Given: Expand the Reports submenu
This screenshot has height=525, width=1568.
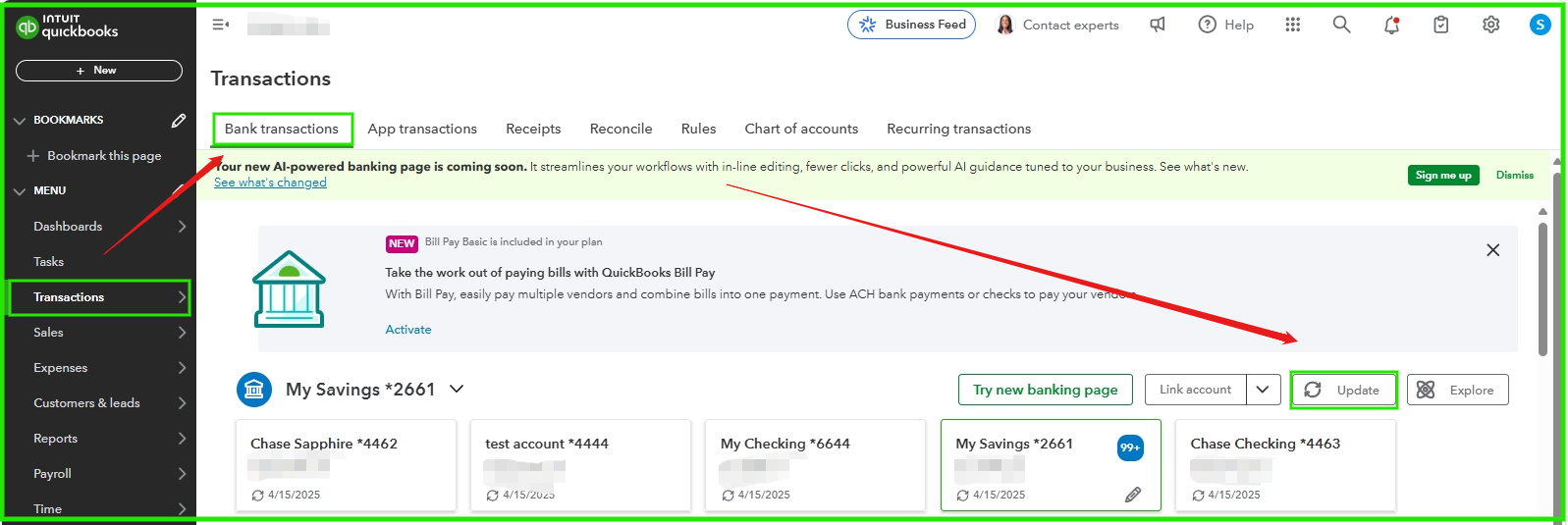Looking at the screenshot, I should [182, 439].
